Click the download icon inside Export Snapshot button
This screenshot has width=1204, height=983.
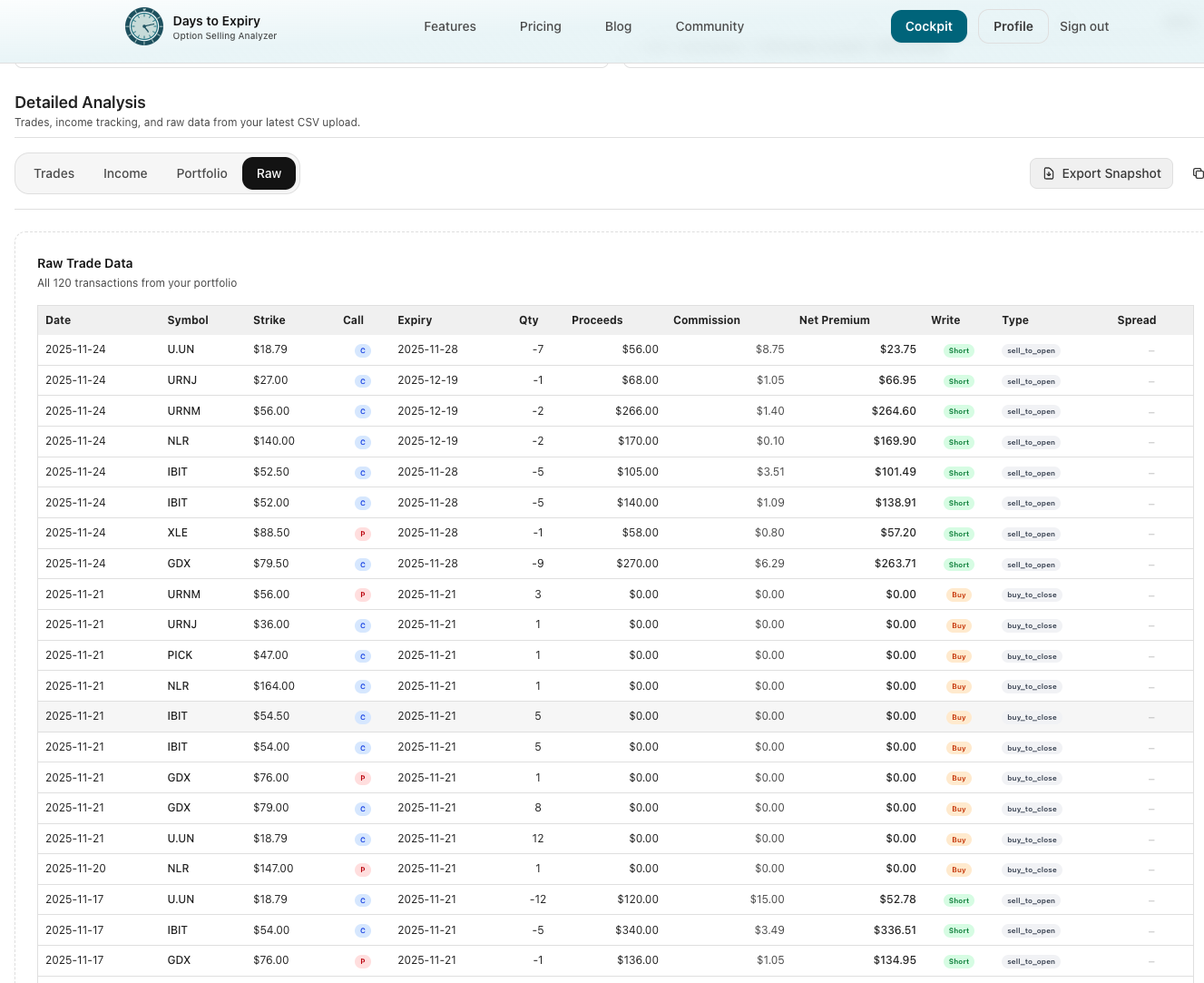[x=1049, y=172]
